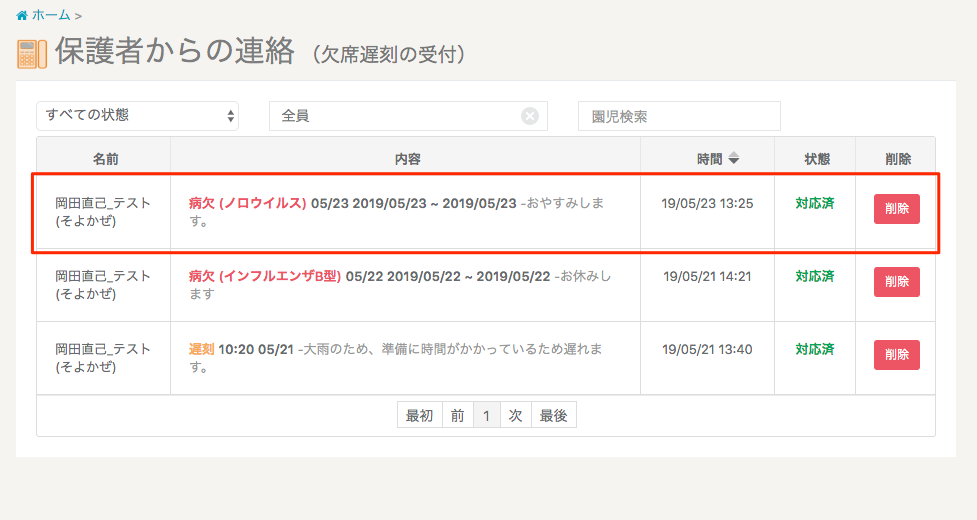Go to 最後 page in pagination
The width and height of the screenshot is (977, 520).
pyautogui.click(x=554, y=416)
